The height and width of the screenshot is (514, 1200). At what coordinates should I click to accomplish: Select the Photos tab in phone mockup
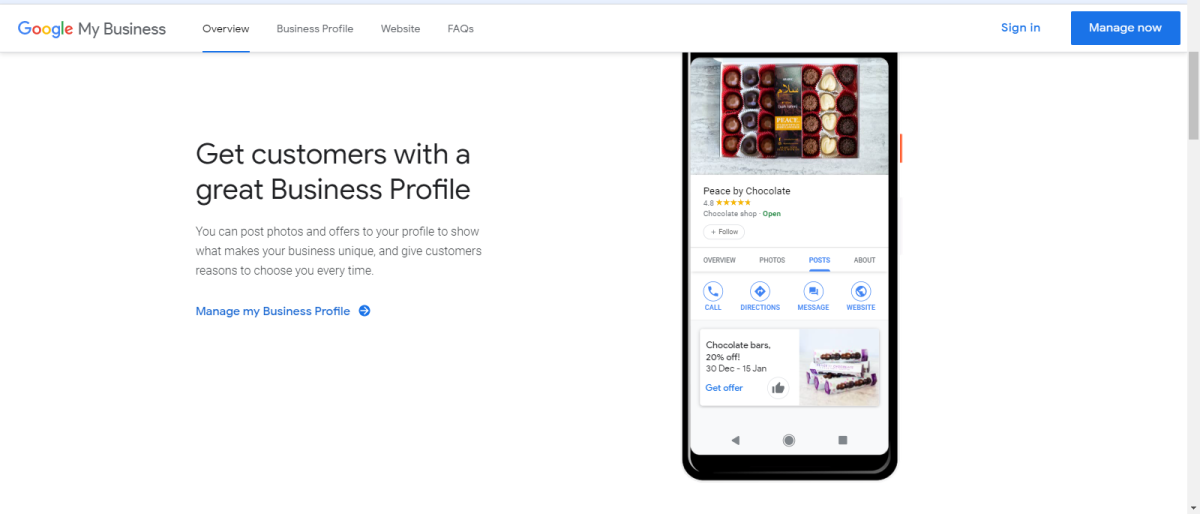(772, 260)
